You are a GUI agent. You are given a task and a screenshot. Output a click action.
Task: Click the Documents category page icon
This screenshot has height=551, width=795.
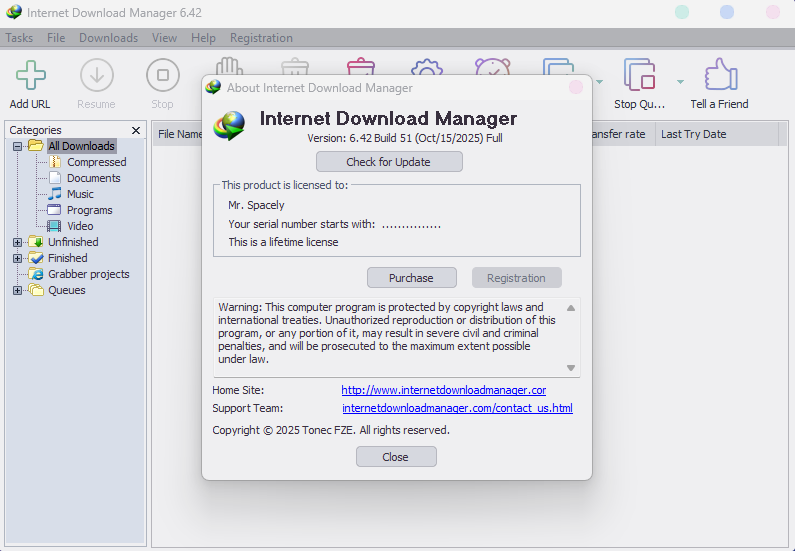point(55,178)
